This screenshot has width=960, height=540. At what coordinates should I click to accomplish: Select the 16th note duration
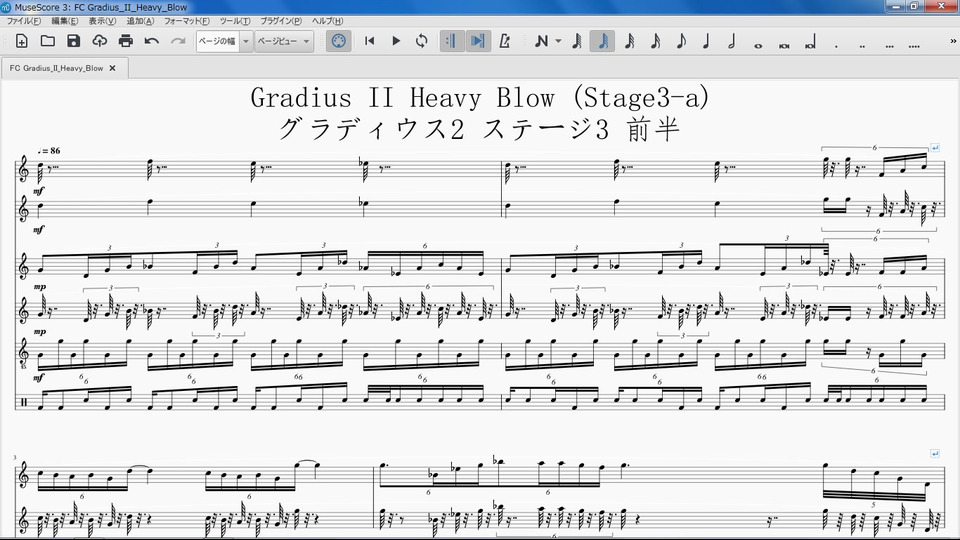click(x=655, y=41)
